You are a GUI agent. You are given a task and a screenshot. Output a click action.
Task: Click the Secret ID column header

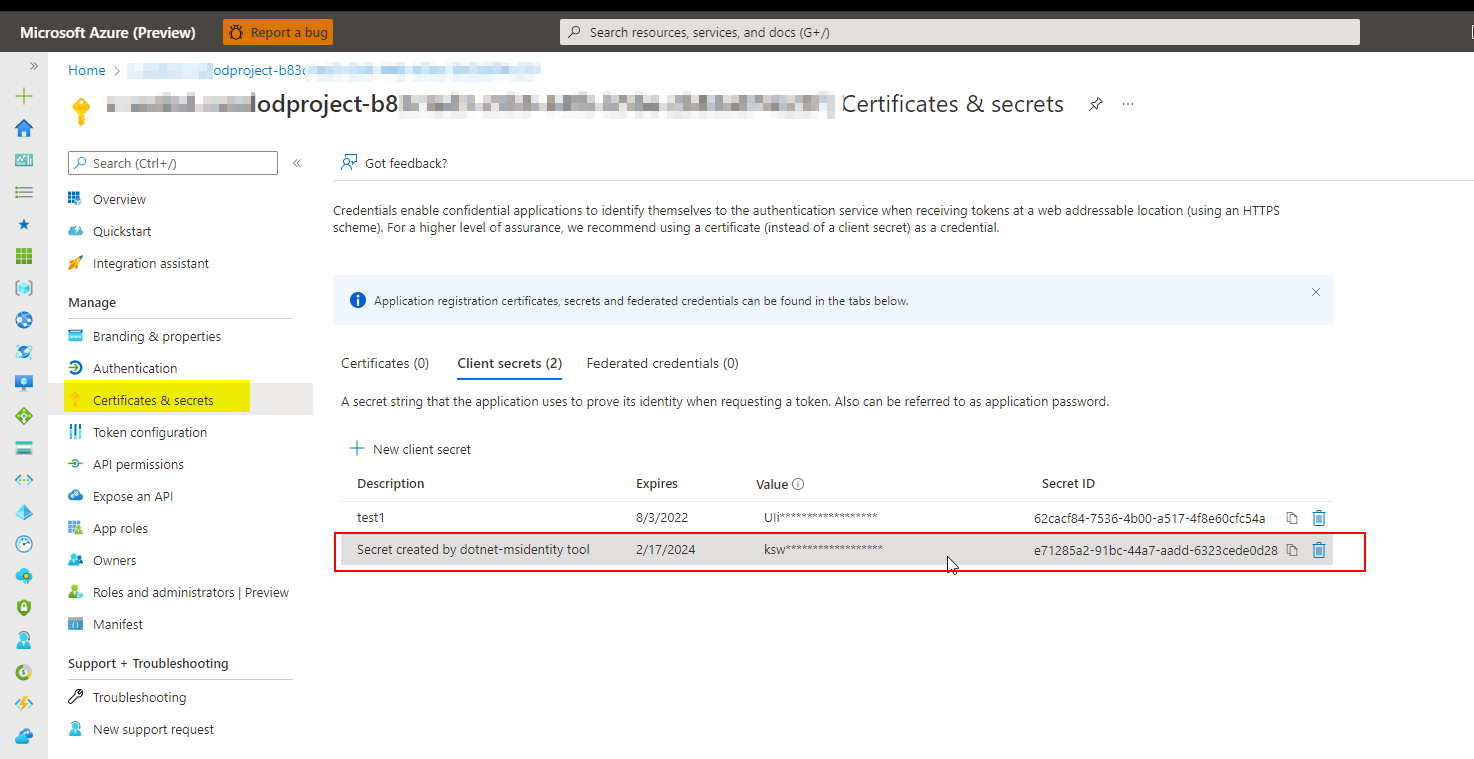pyautogui.click(x=1068, y=483)
